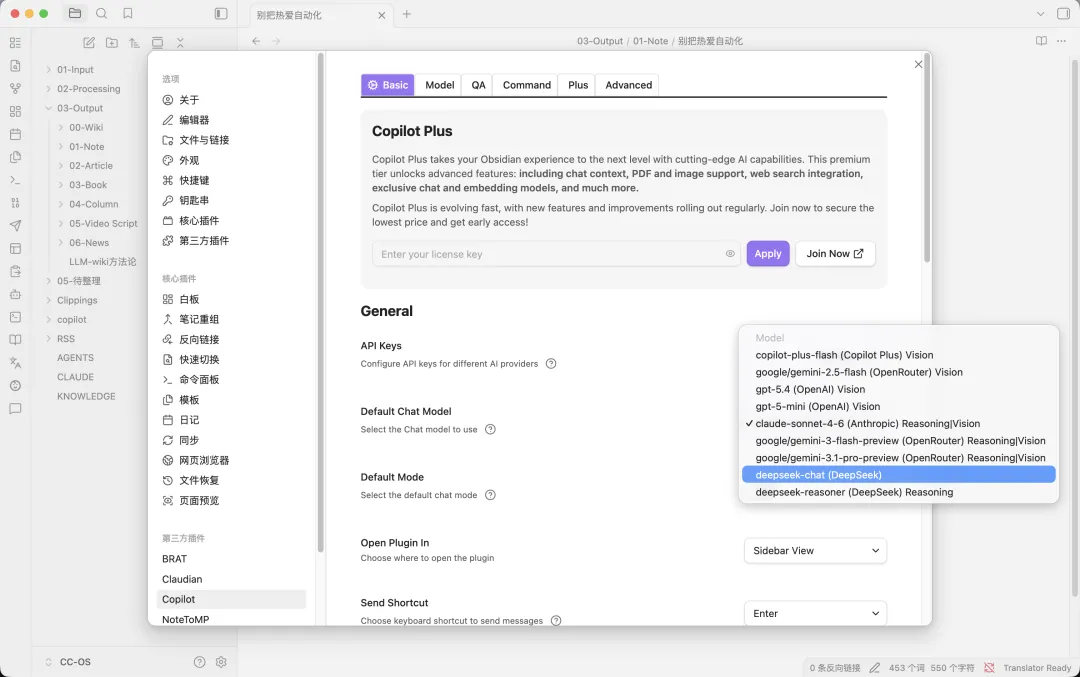Viewport: 1080px width, 677px height.
Task: Toggle license key visibility eye icon
Action: [x=730, y=254]
